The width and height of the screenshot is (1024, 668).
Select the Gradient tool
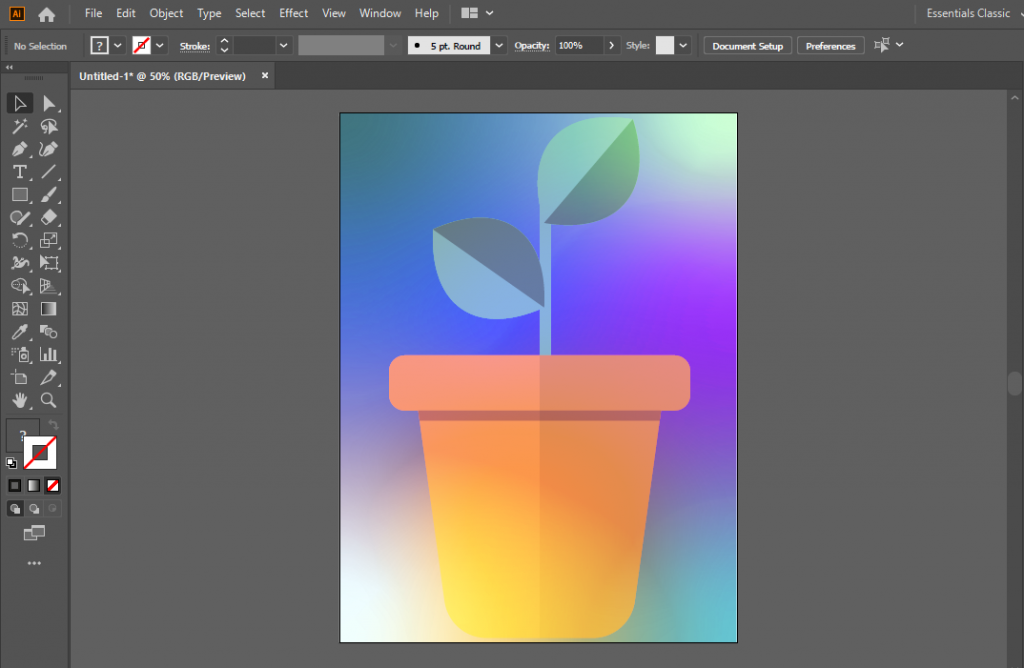point(50,308)
